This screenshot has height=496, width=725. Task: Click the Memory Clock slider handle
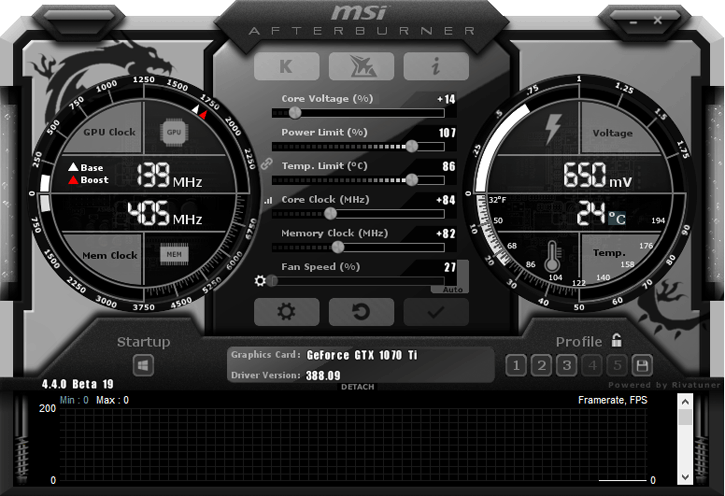[338, 247]
